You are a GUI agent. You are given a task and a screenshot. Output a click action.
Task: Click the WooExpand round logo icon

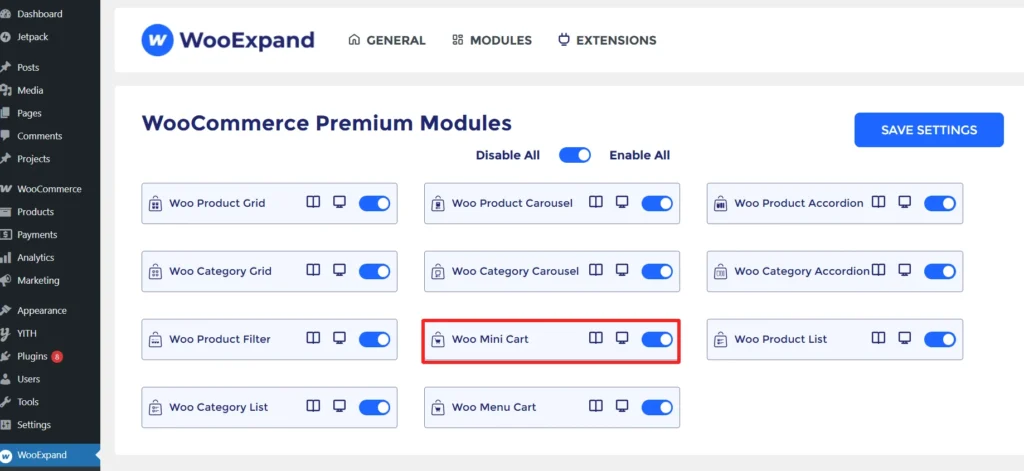[157, 40]
